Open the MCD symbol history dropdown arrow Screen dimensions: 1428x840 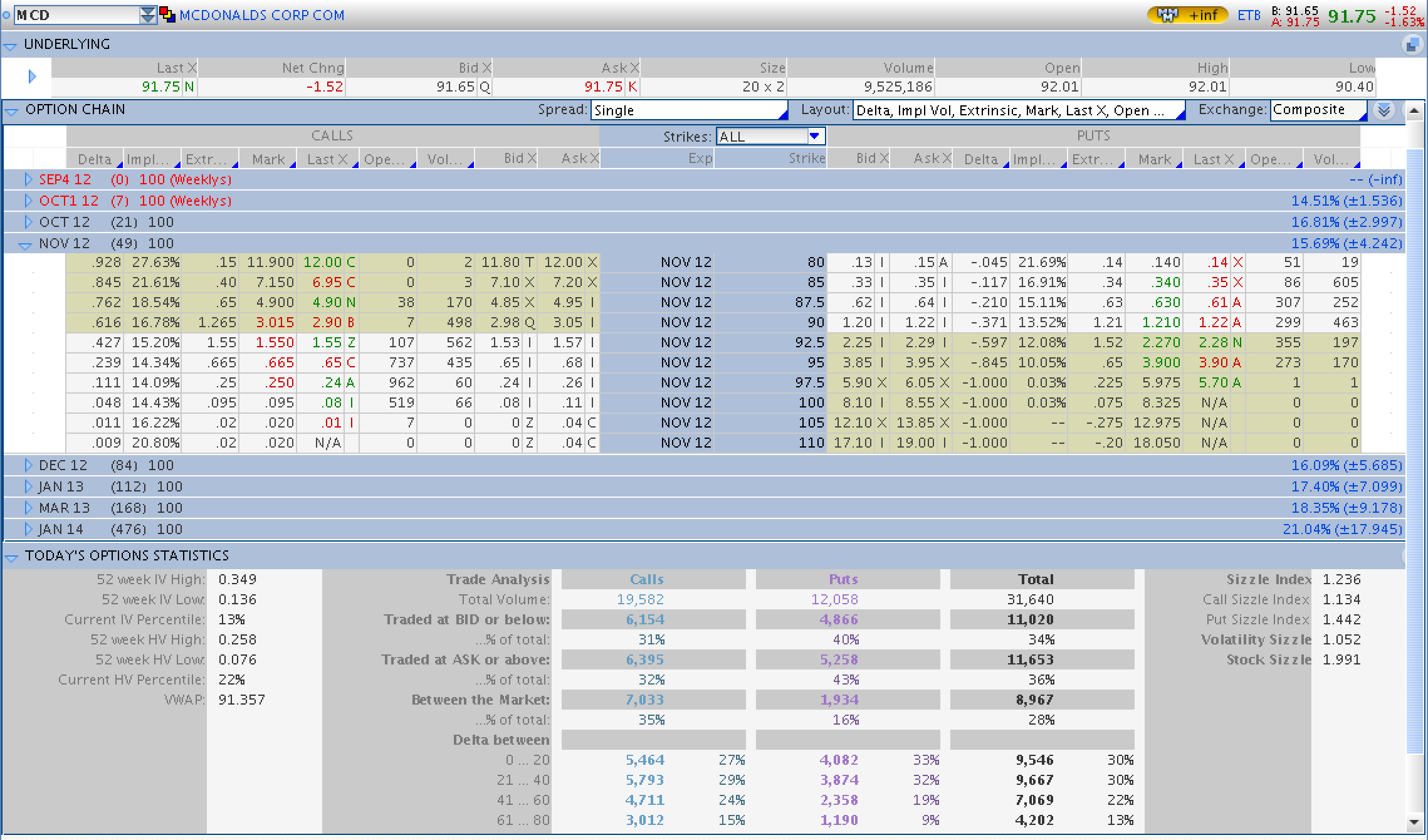pos(147,15)
